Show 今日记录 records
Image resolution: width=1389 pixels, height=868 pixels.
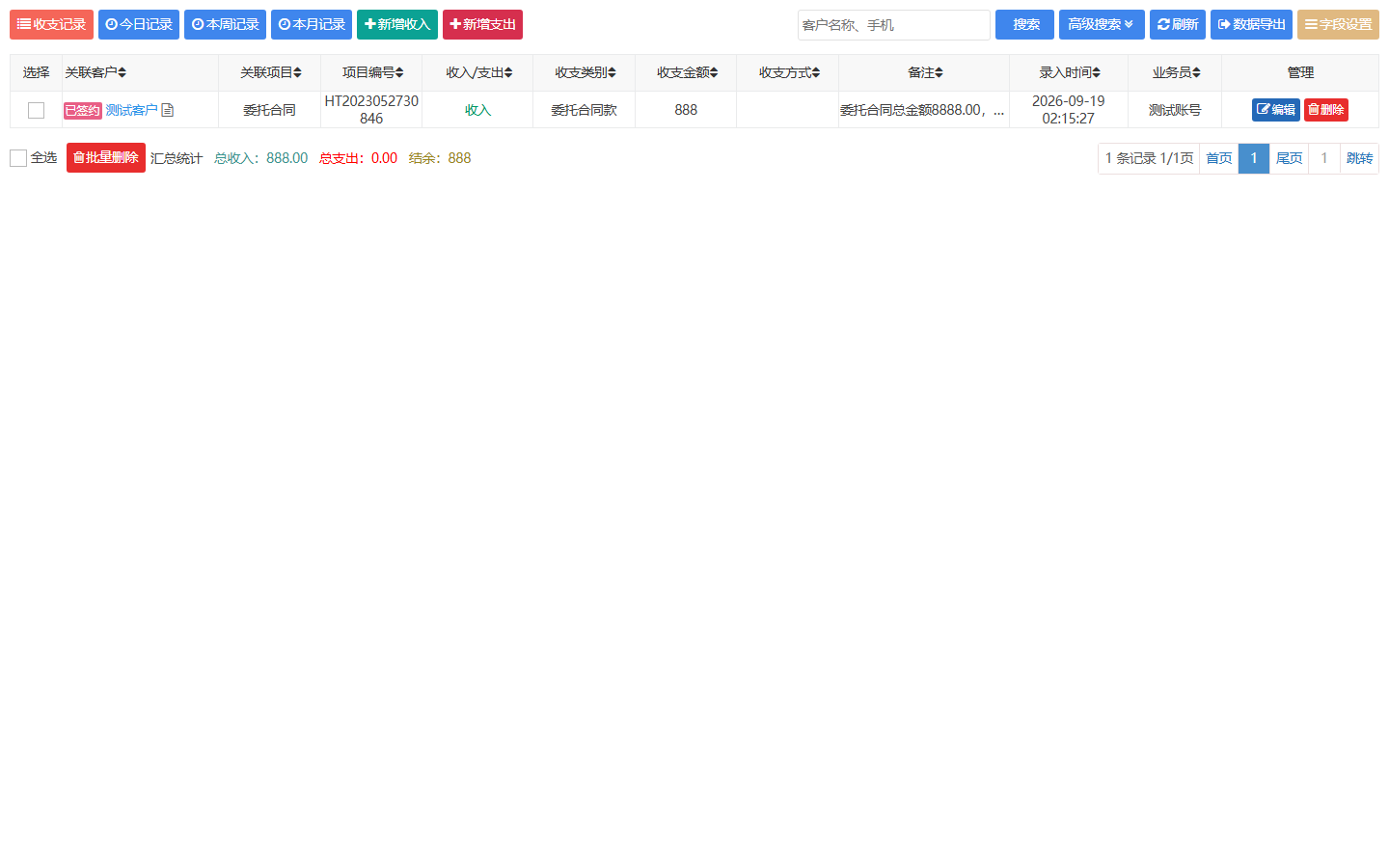tap(139, 24)
